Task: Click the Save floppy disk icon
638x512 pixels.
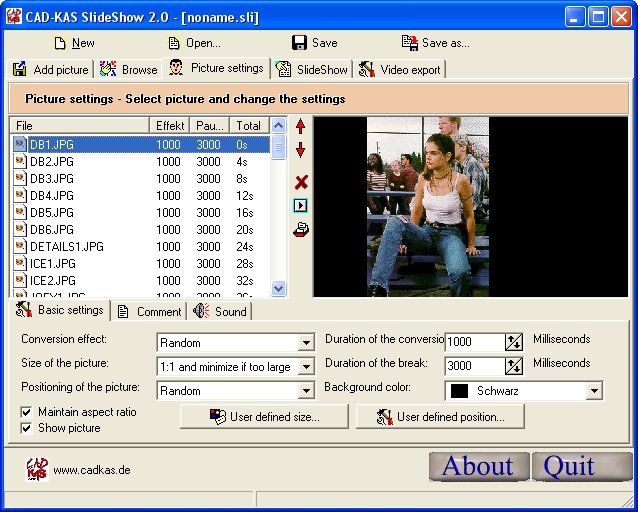Action: (x=299, y=43)
